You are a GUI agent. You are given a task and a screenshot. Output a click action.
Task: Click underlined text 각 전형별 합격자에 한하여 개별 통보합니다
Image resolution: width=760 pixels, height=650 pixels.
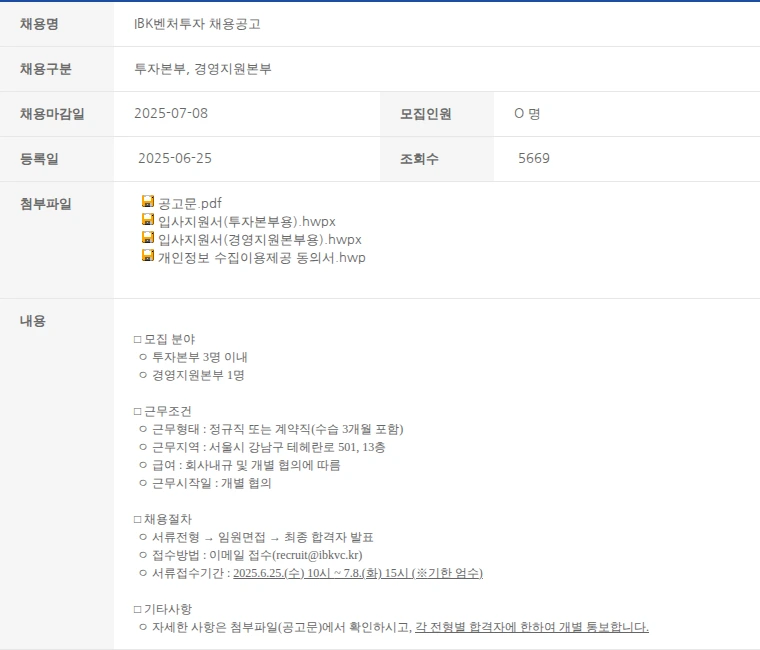(x=532, y=627)
